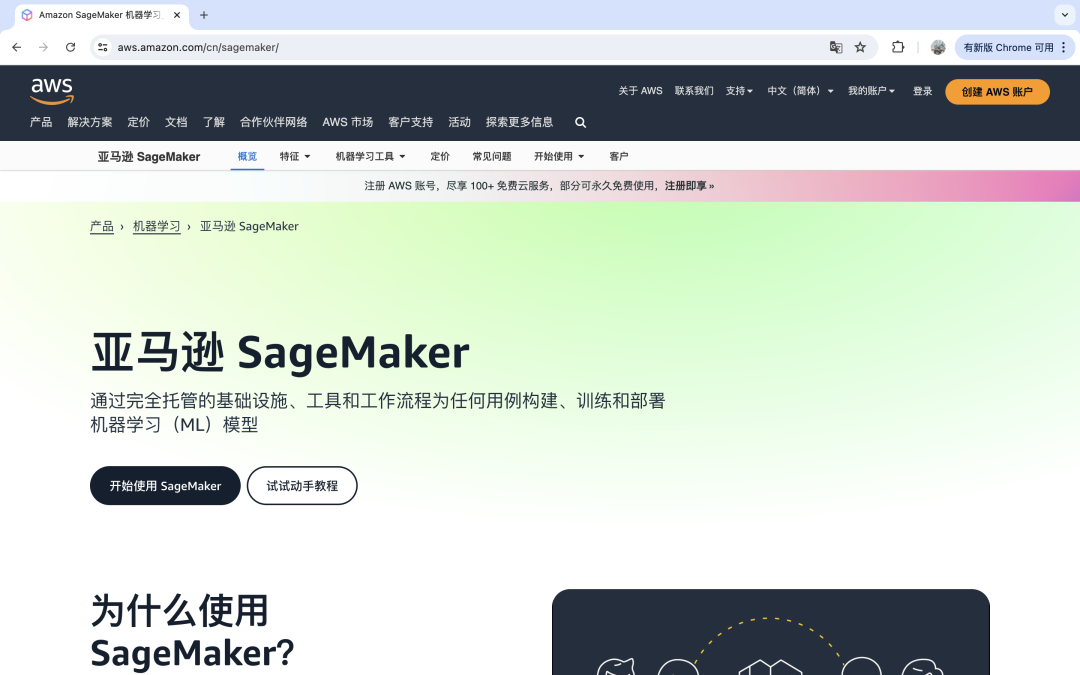Expand the 中文（简体）language selector

click(799, 90)
